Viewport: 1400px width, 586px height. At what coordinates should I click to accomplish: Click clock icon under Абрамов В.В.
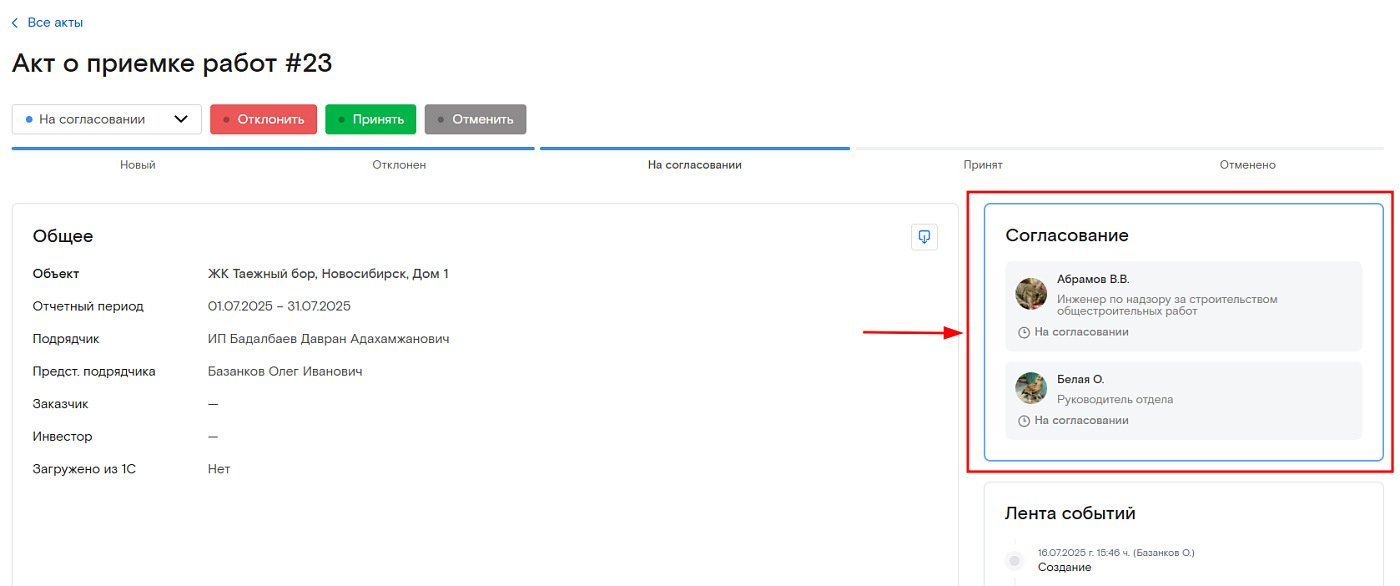tap(1024, 332)
